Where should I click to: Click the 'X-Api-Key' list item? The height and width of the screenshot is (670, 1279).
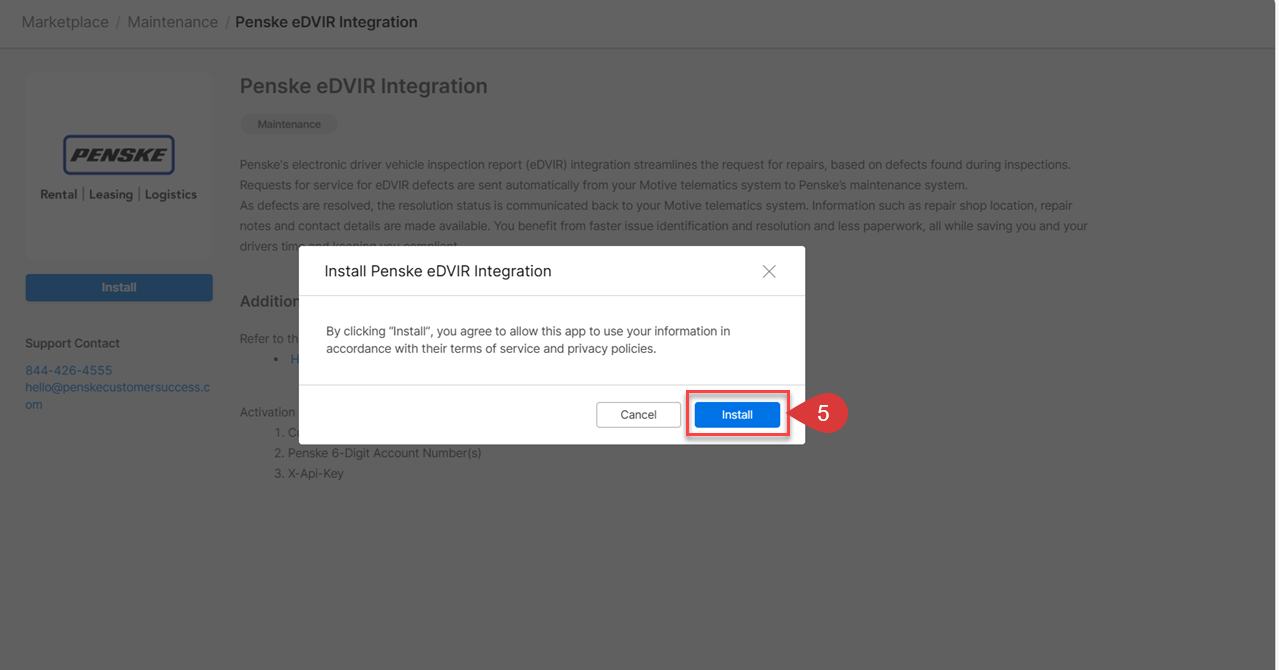[x=315, y=473]
